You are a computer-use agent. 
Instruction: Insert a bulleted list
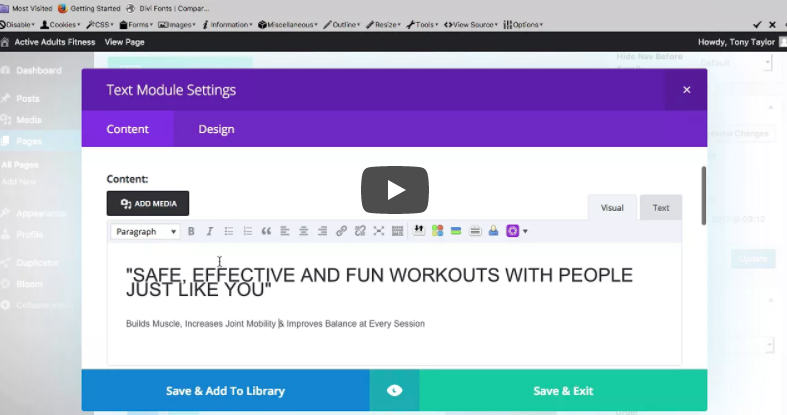click(229, 231)
